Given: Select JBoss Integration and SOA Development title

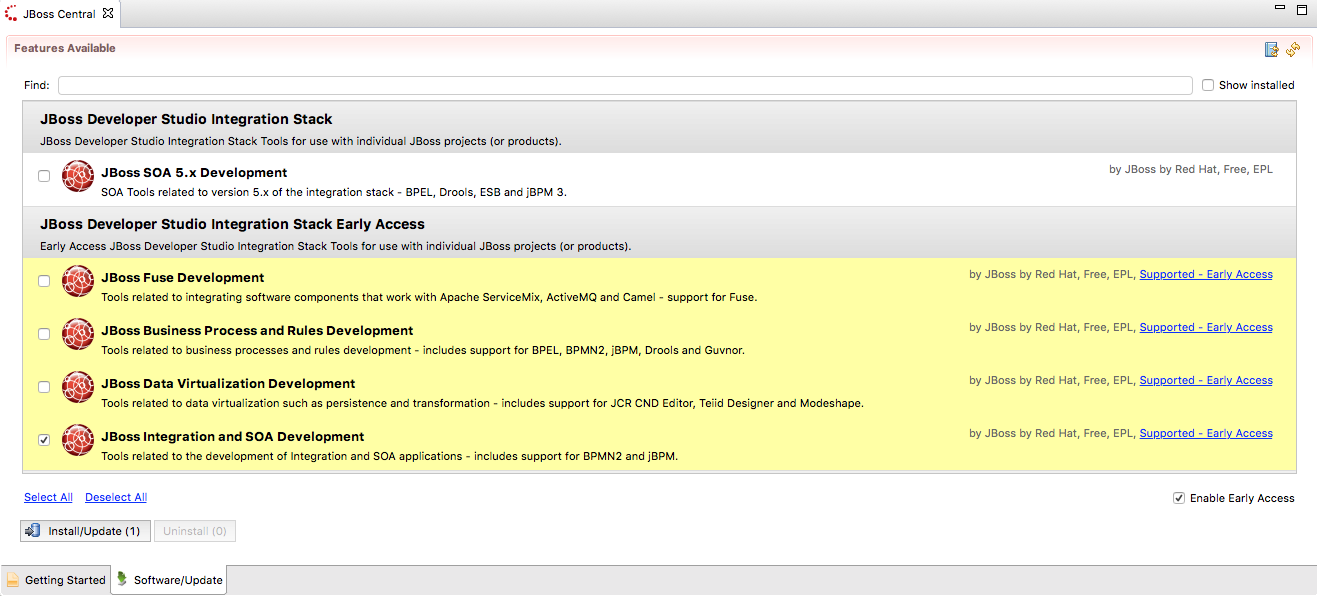Looking at the screenshot, I should click(x=233, y=437).
